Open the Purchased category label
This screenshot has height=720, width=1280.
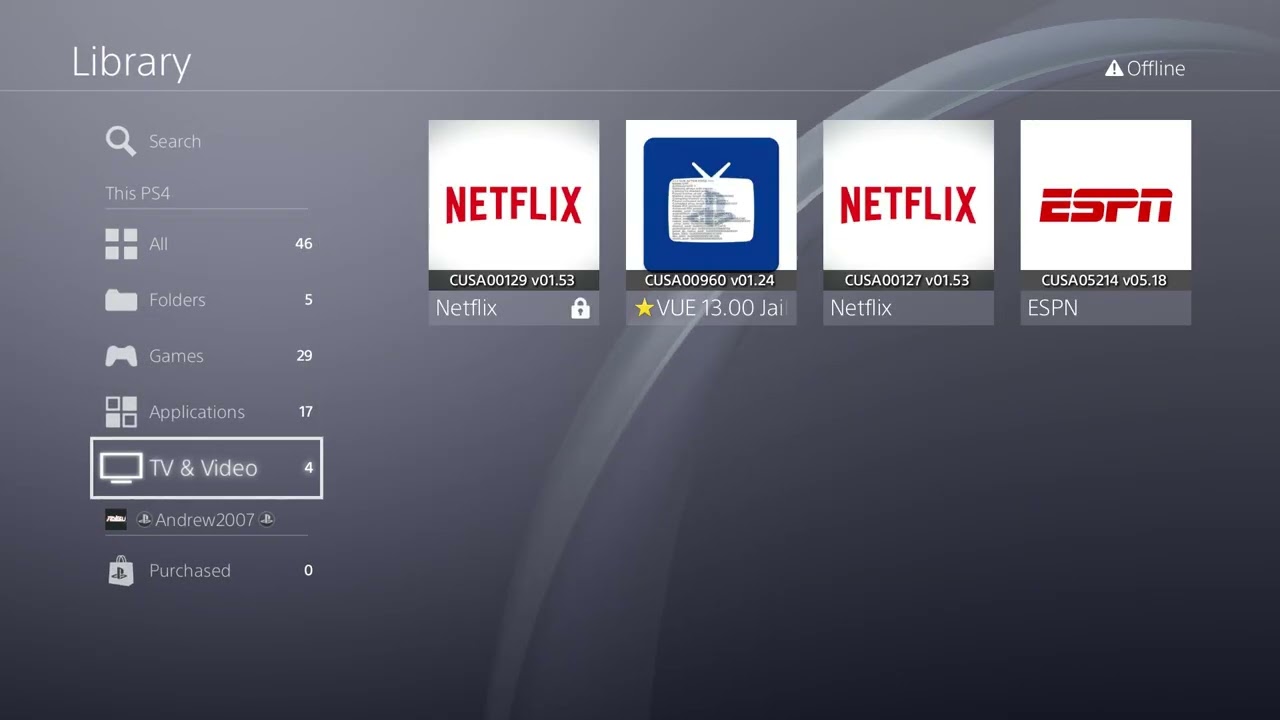(190, 571)
